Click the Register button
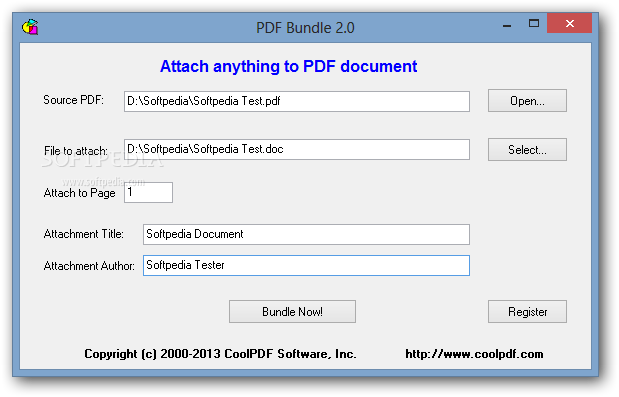619x397 pixels. click(527, 311)
